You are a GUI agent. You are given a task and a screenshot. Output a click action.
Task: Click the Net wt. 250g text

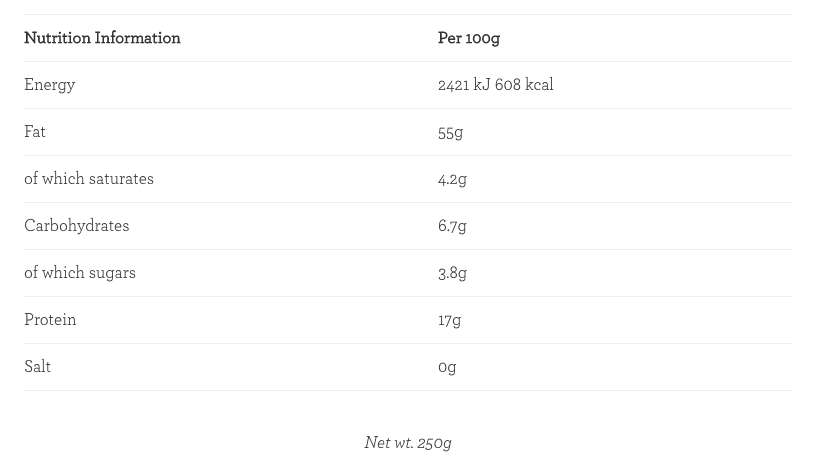(x=408, y=443)
